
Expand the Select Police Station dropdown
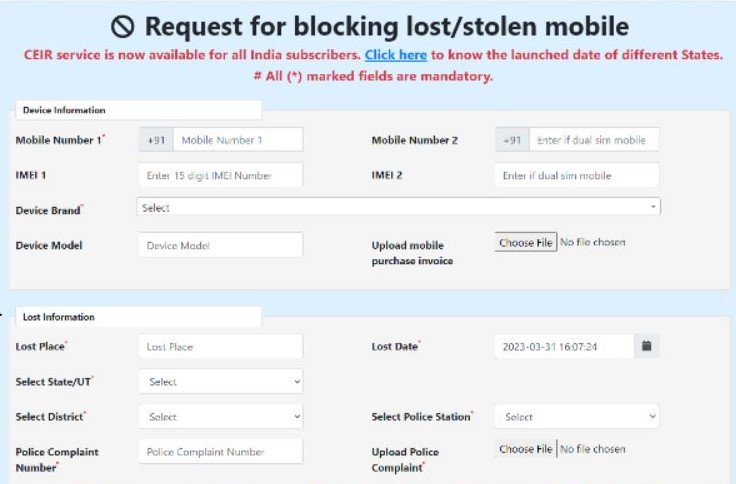pyautogui.click(x=576, y=417)
